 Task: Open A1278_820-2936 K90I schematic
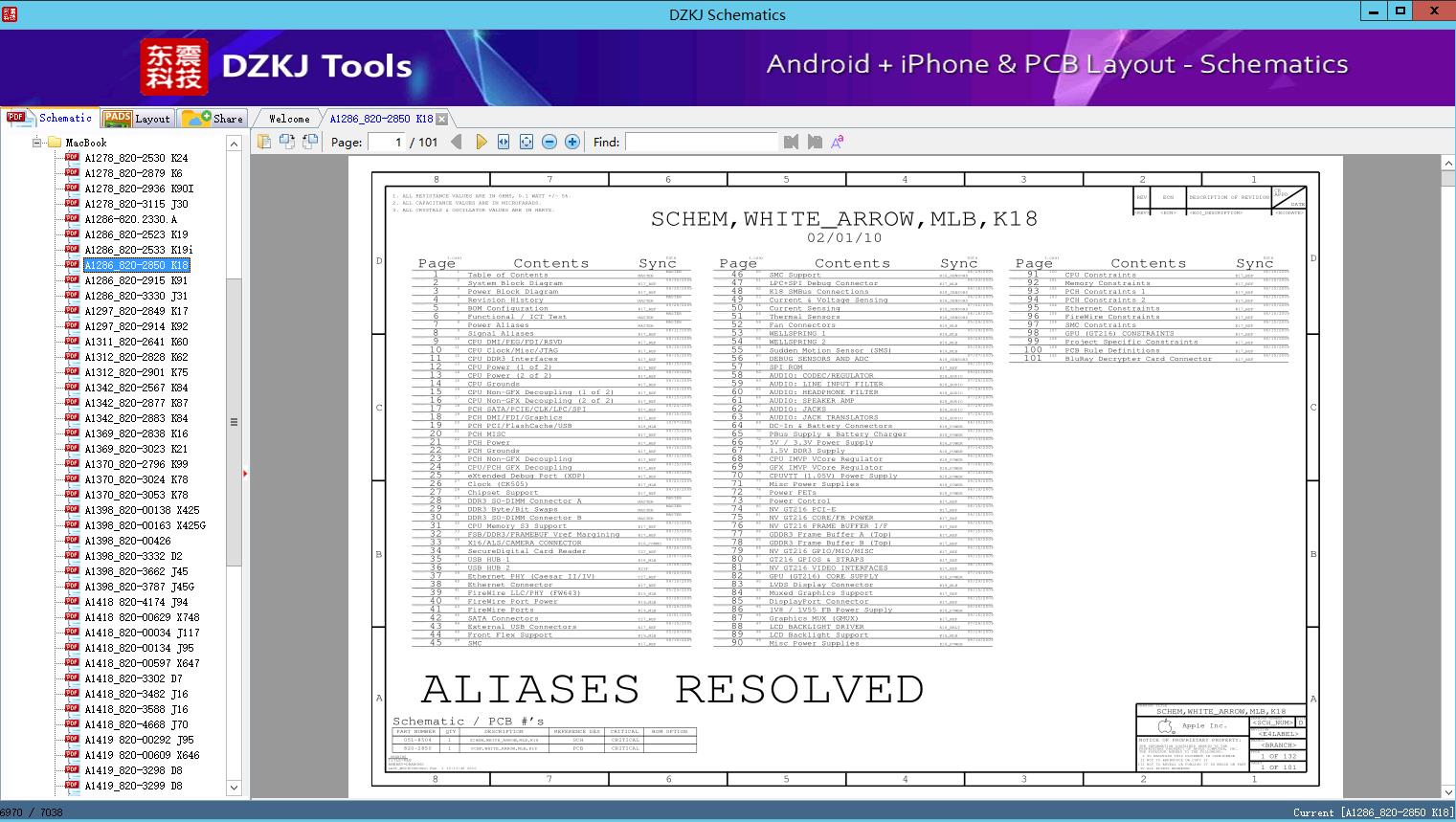point(139,189)
